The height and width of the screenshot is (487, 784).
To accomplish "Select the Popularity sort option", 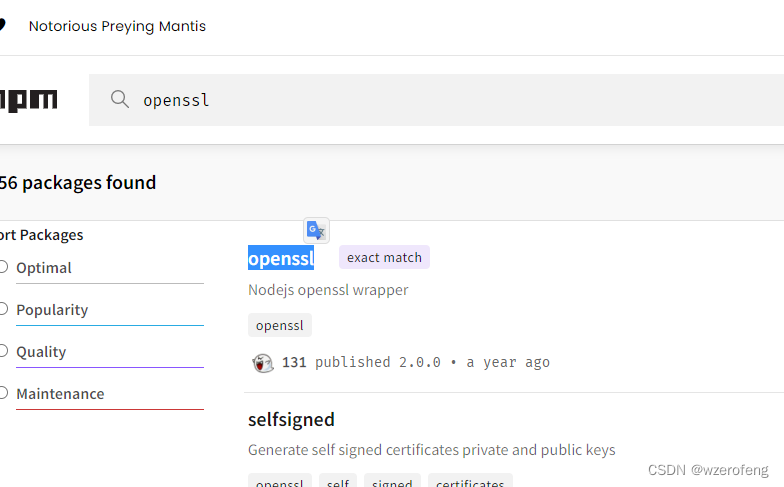I will (x=4, y=309).
